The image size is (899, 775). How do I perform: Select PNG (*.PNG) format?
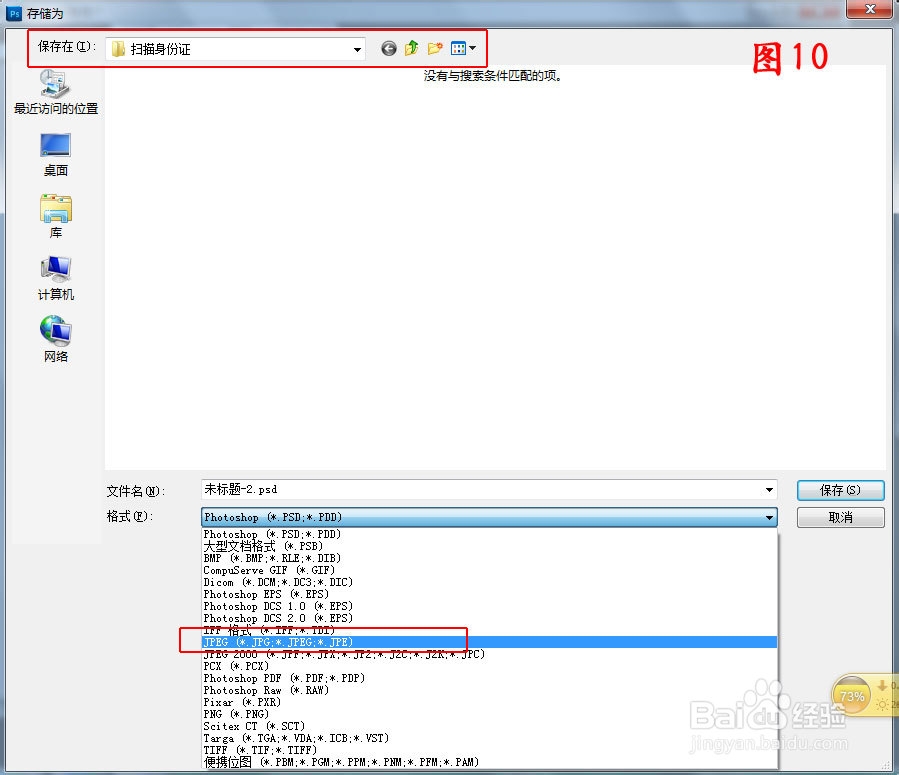[x=490, y=714]
